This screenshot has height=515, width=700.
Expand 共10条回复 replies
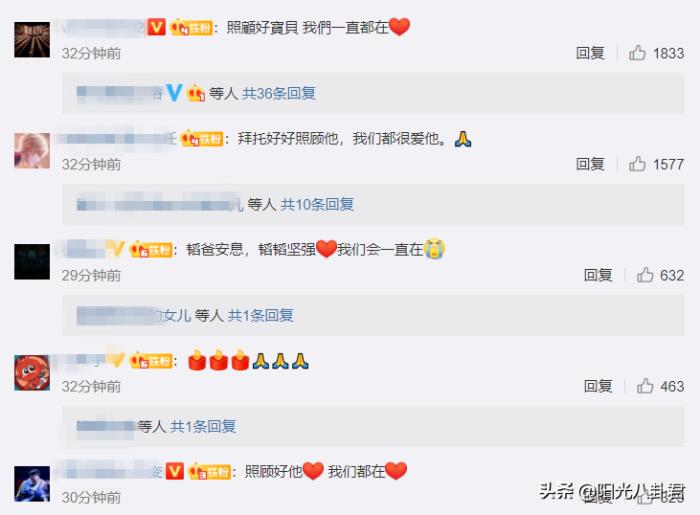(317, 204)
